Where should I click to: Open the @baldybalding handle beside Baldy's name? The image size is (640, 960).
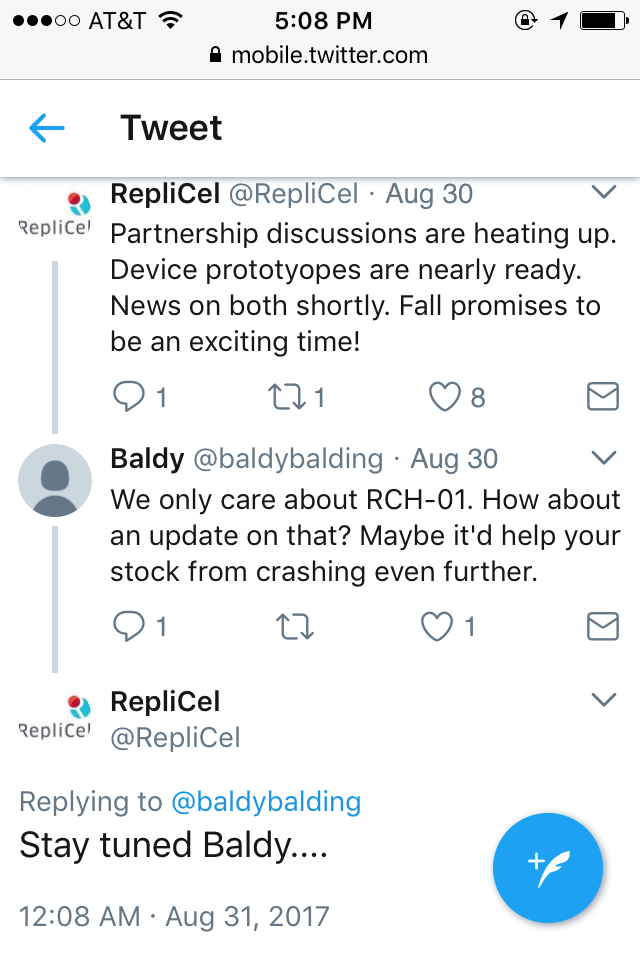pyautogui.click(x=288, y=459)
